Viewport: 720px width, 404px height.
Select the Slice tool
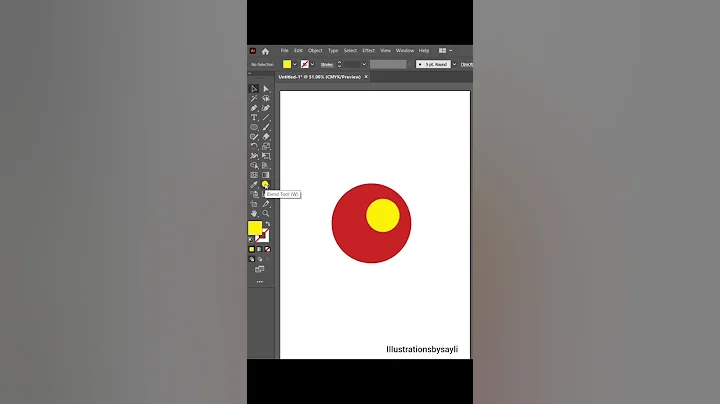coord(266,204)
